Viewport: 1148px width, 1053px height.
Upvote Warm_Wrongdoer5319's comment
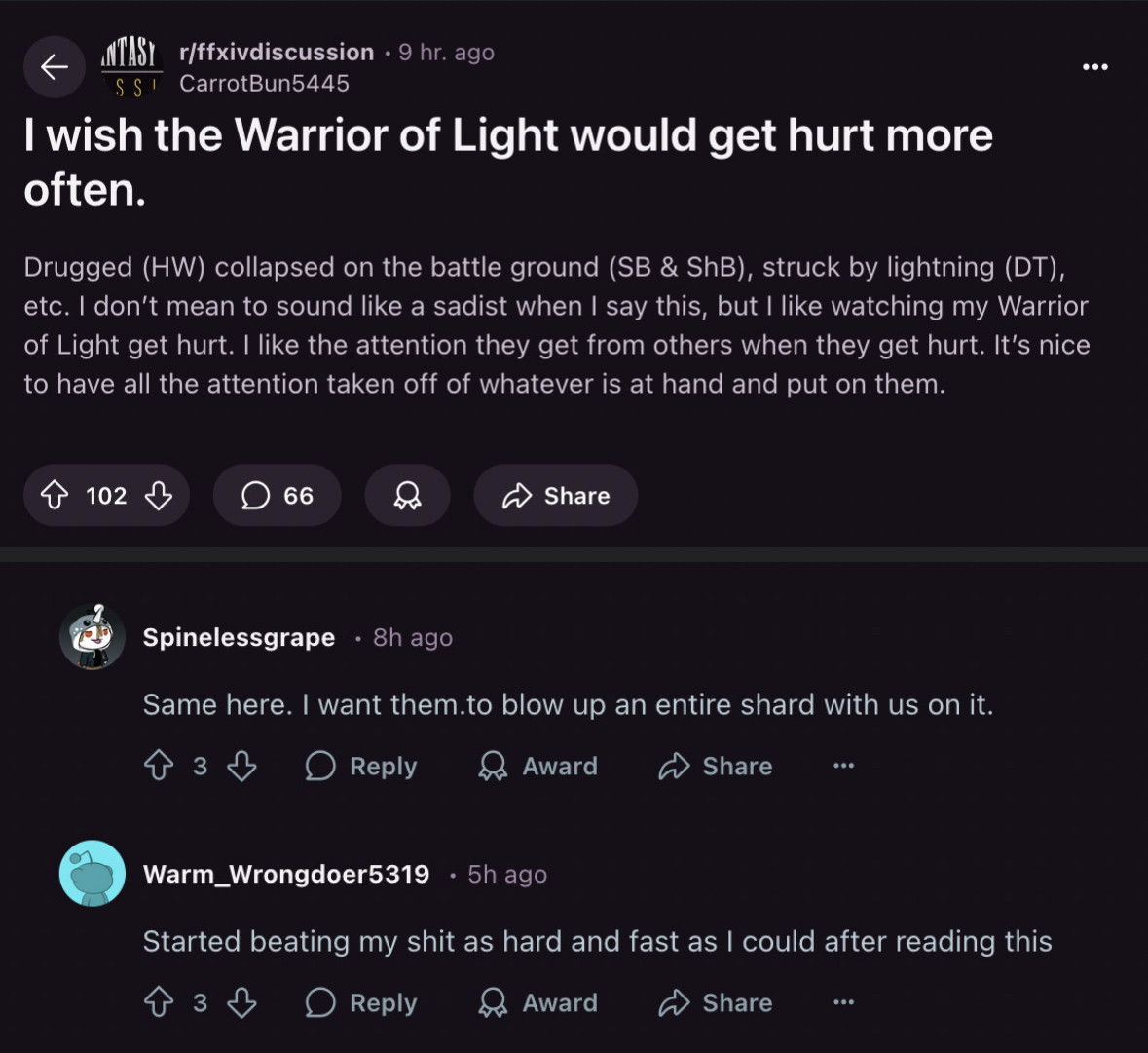point(159,1003)
